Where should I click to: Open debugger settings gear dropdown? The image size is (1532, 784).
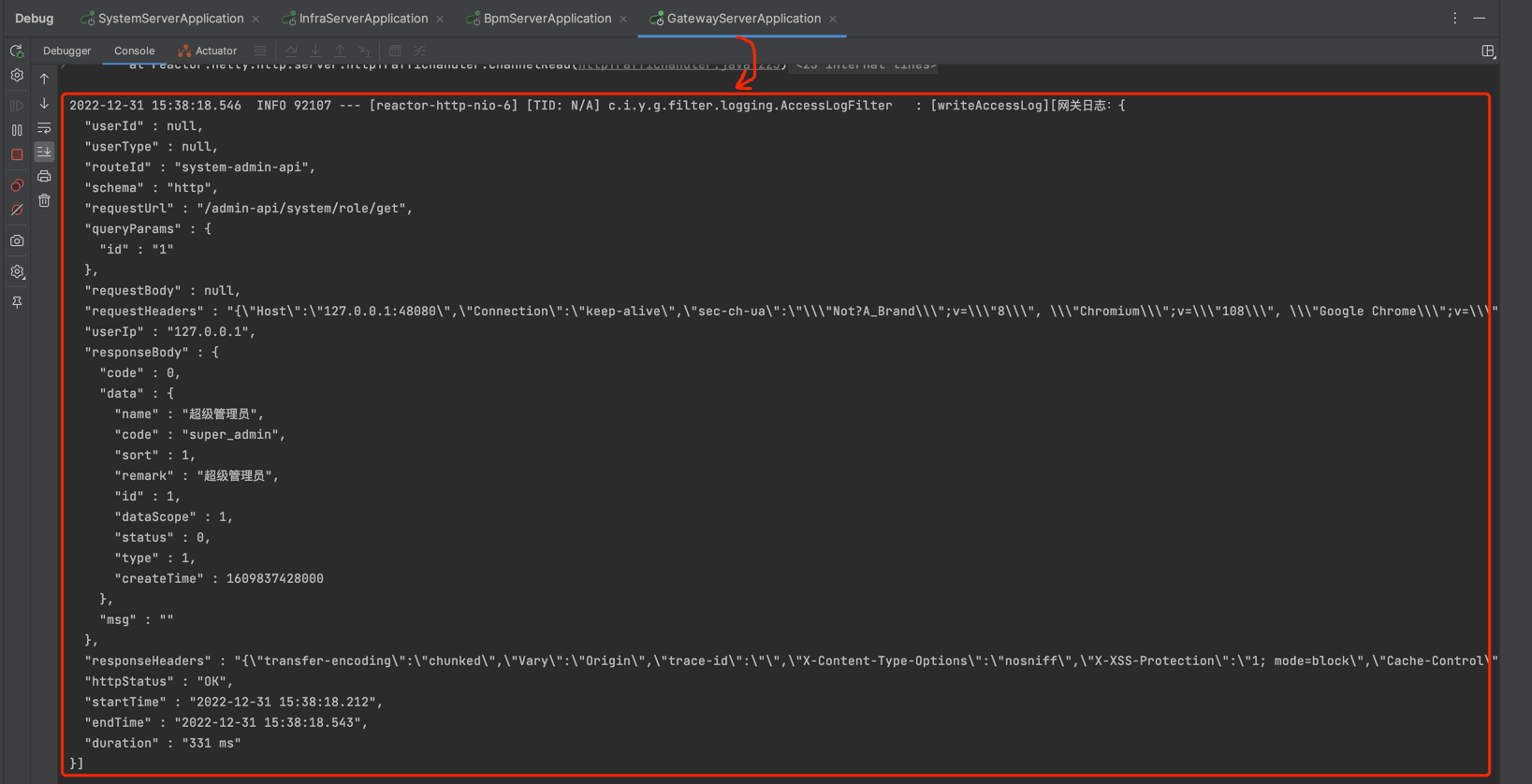(x=17, y=272)
